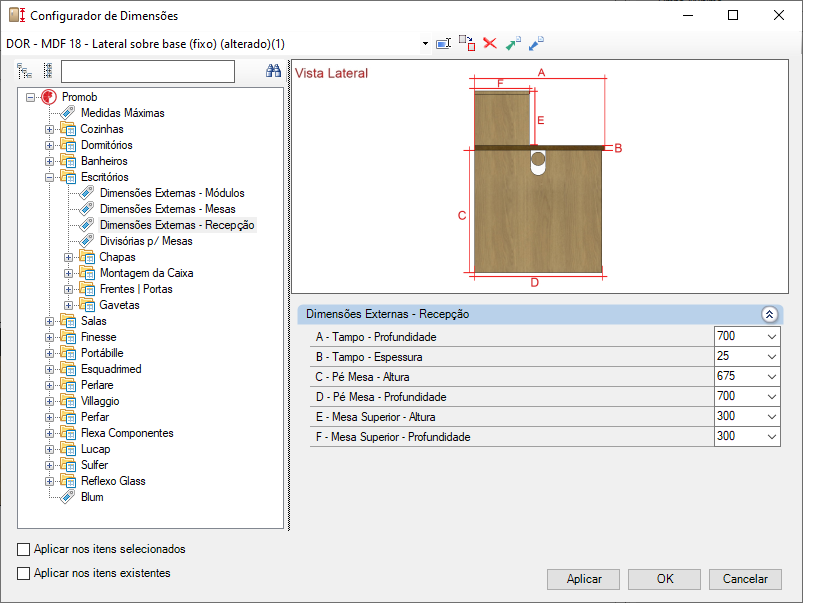Viewport: 819px width, 603px height.
Task: Expand the Sulfer tree node
Action: (50, 465)
